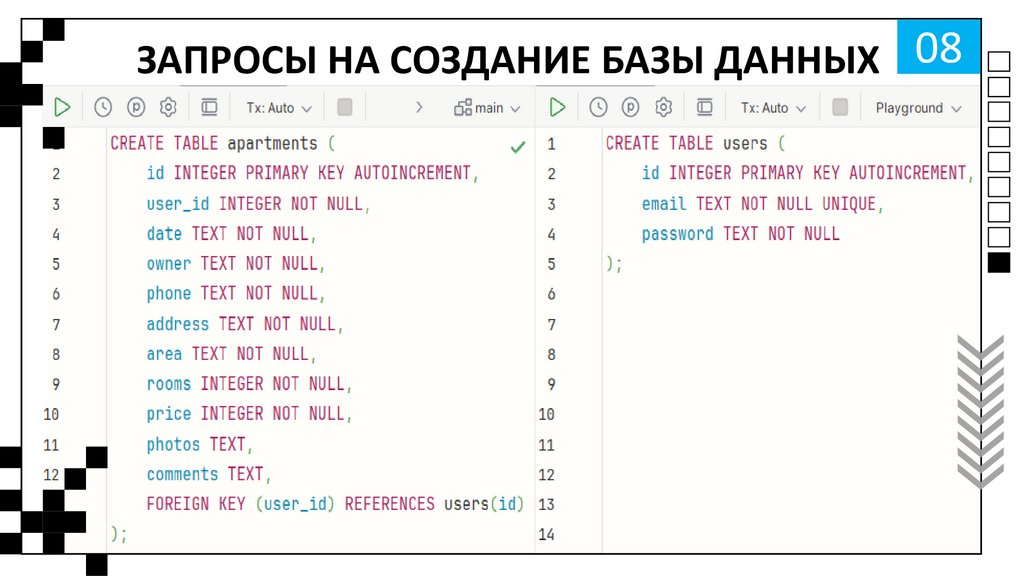1024x576 pixels.
Task: Click the 'comments TEXT' line
Action: pos(208,474)
